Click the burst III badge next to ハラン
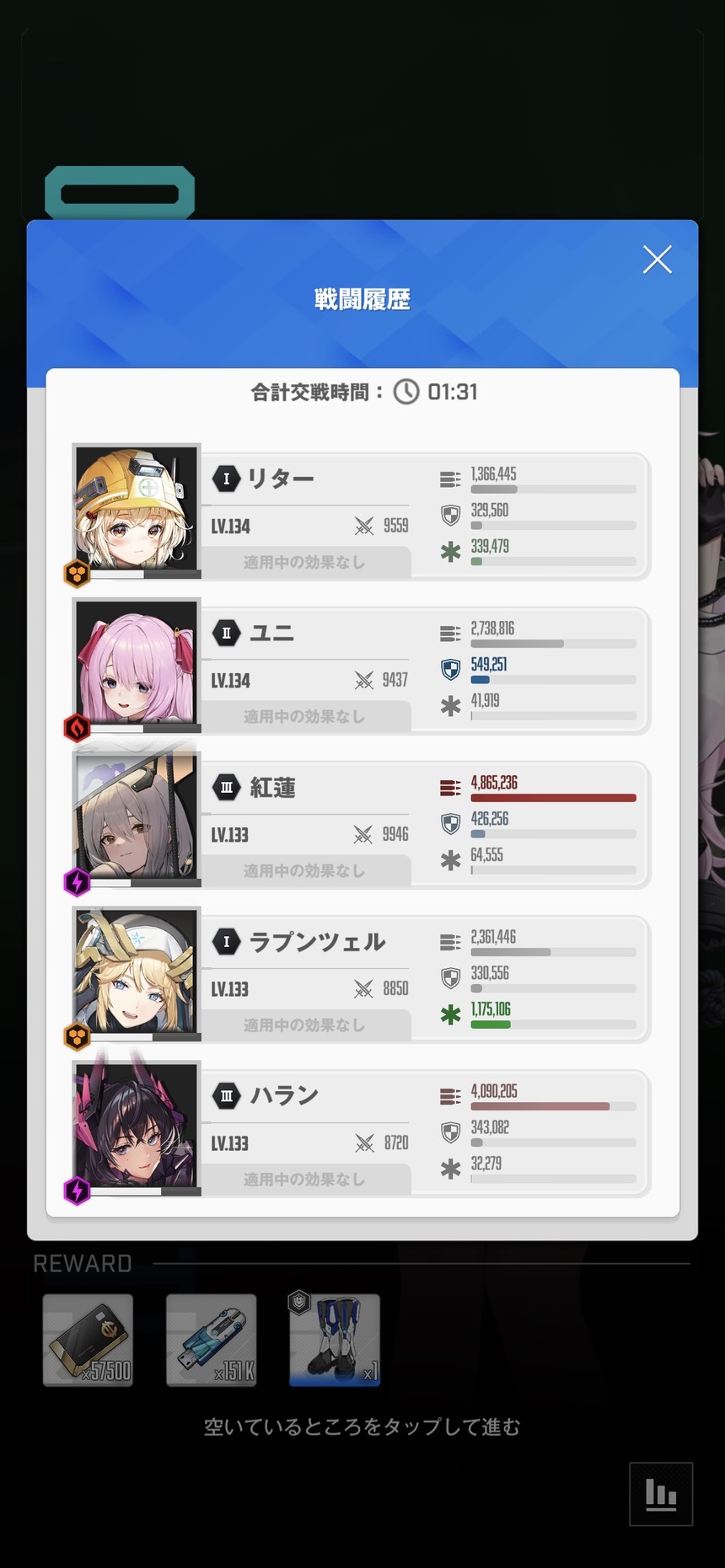This screenshot has width=725, height=1568. click(226, 1095)
